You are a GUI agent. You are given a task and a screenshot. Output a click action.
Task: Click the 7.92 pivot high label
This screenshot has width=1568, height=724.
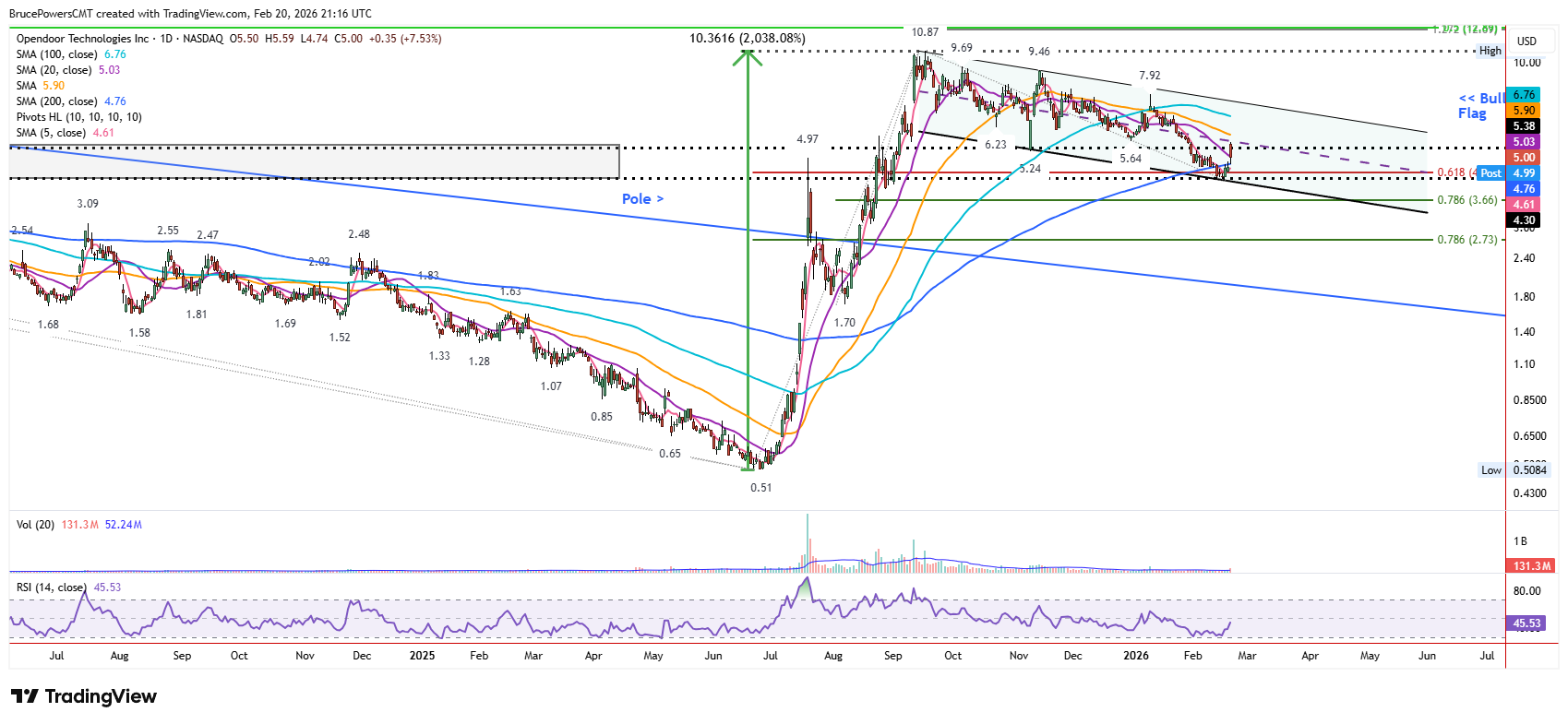[x=1150, y=76]
